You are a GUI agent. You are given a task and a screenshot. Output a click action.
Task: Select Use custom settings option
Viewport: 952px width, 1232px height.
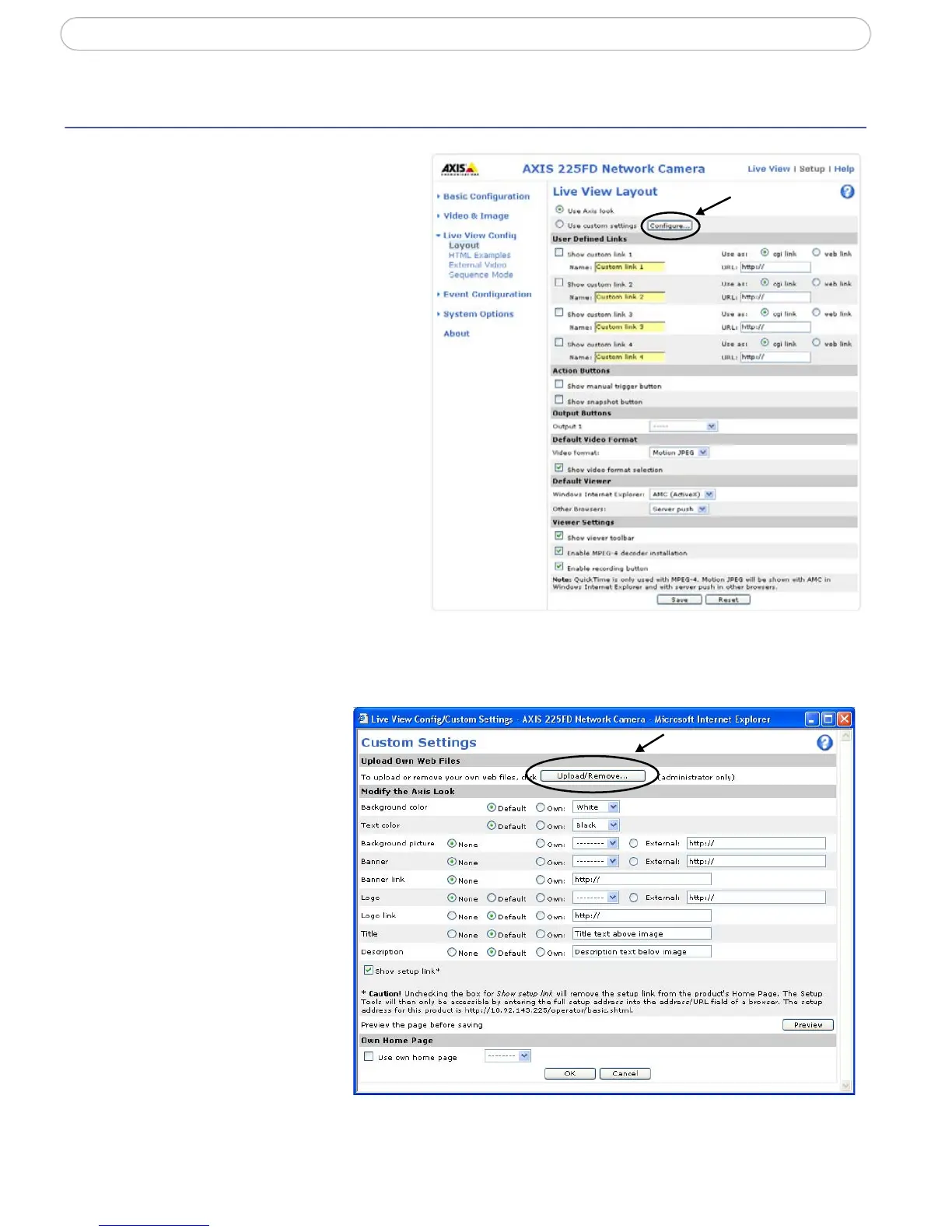(x=559, y=224)
